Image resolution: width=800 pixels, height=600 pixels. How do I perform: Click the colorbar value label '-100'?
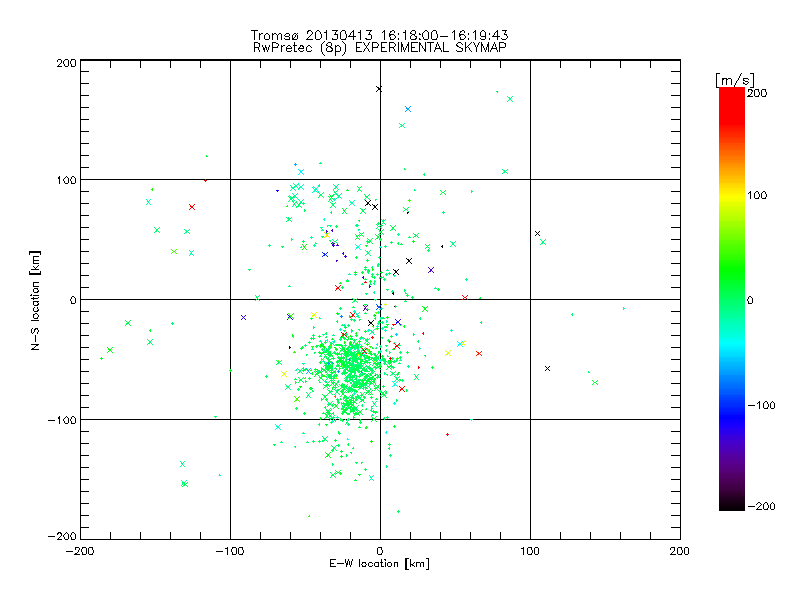click(761, 405)
